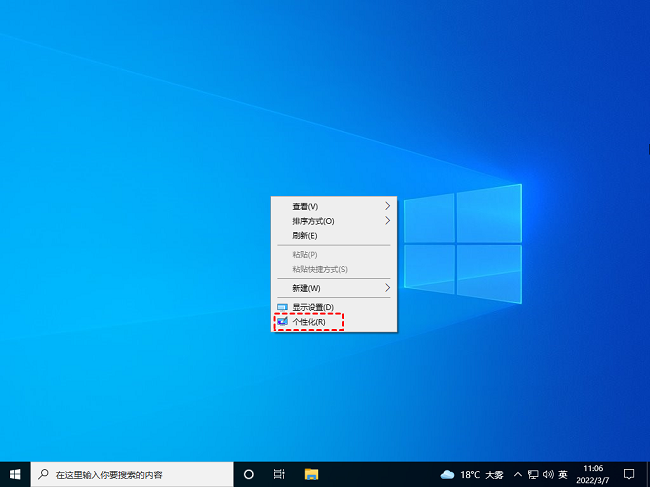This screenshot has width=650, height=487.
Task: Choose 个性化(R) from the context menu
Action: pos(308,322)
